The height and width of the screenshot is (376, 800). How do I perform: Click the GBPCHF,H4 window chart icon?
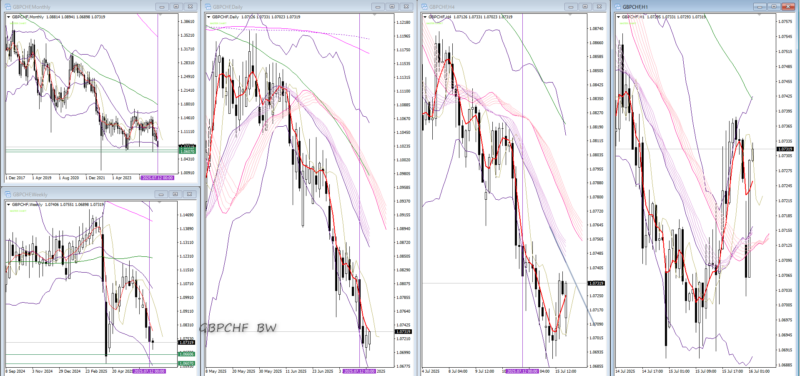click(x=423, y=7)
